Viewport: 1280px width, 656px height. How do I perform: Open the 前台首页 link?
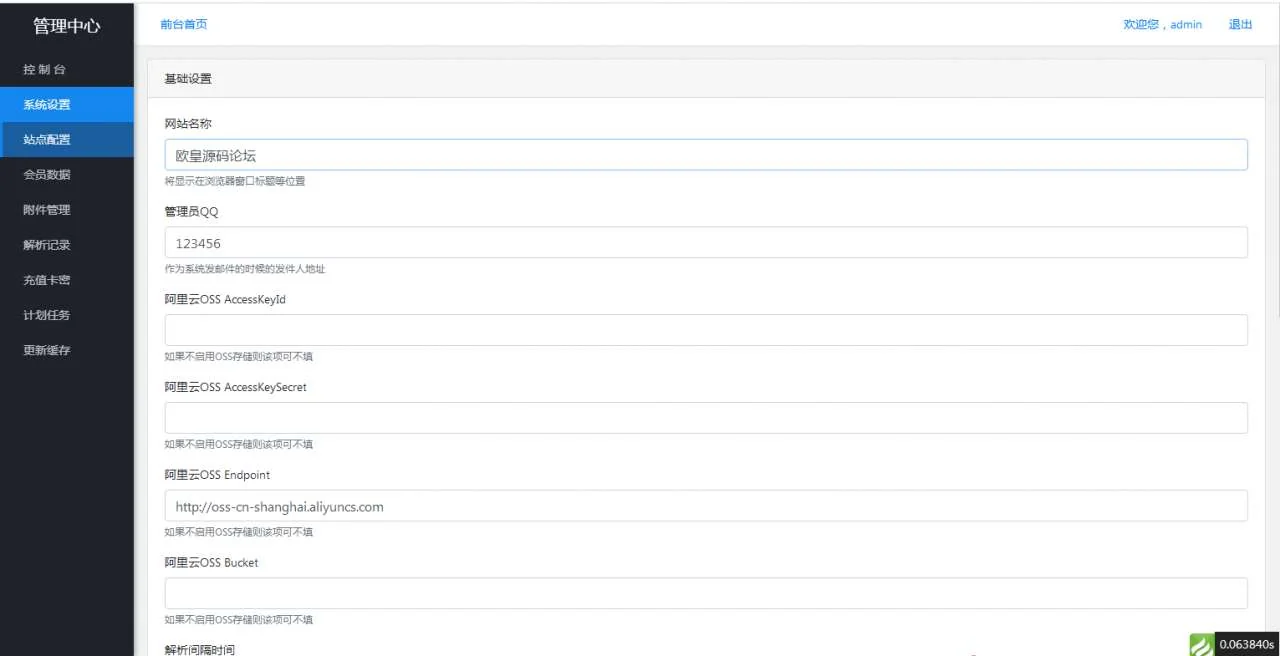click(x=184, y=24)
